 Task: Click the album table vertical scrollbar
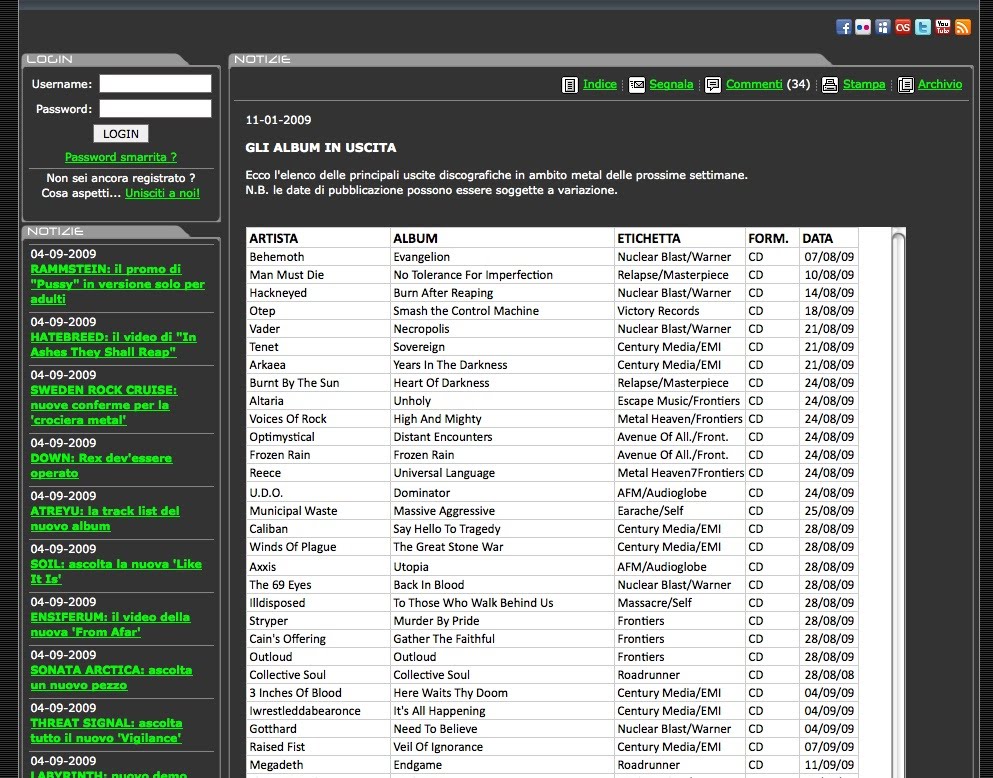pyautogui.click(x=898, y=503)
